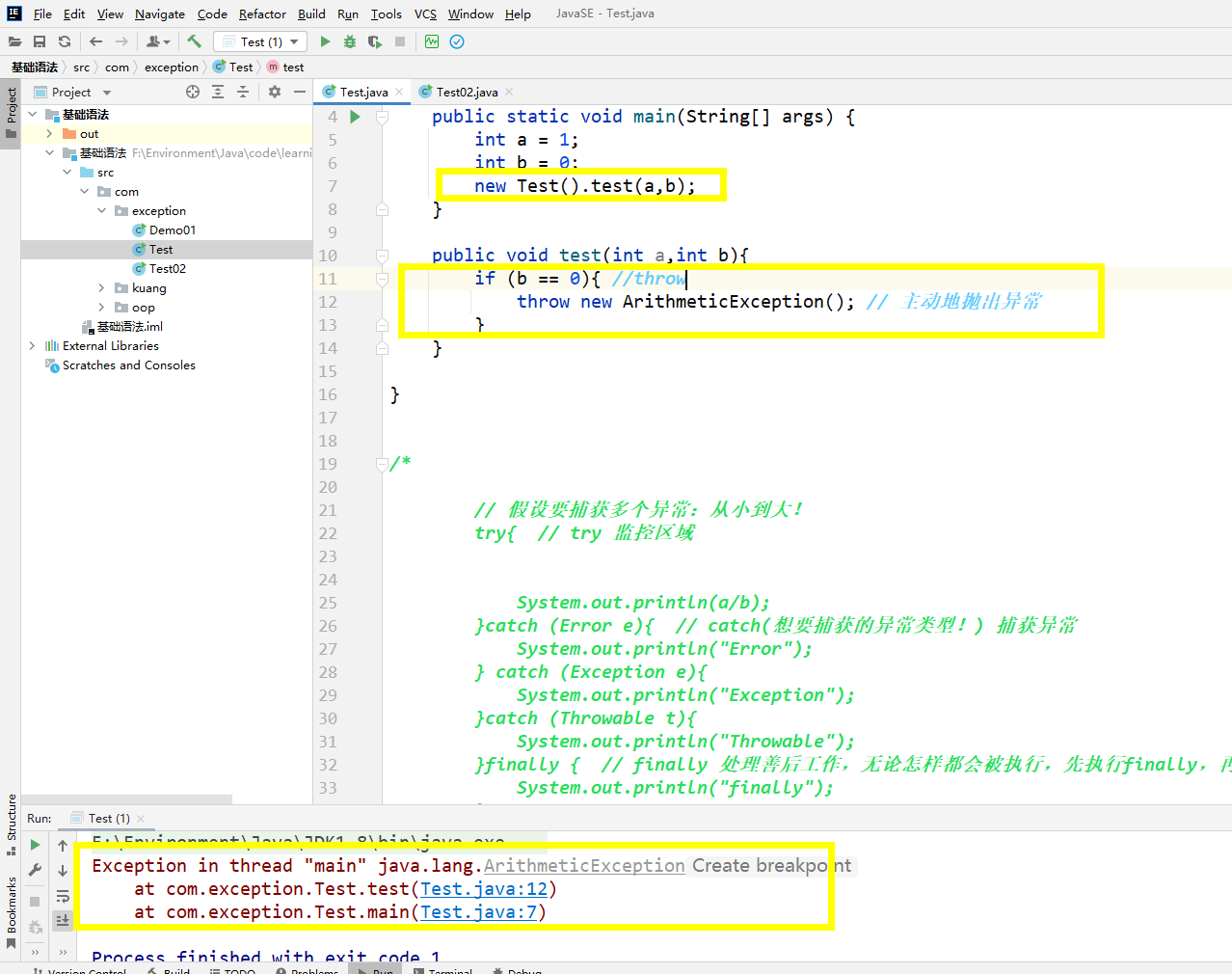
Task: Navigate Back with the left arrow icon
Action: click(95, 41)
